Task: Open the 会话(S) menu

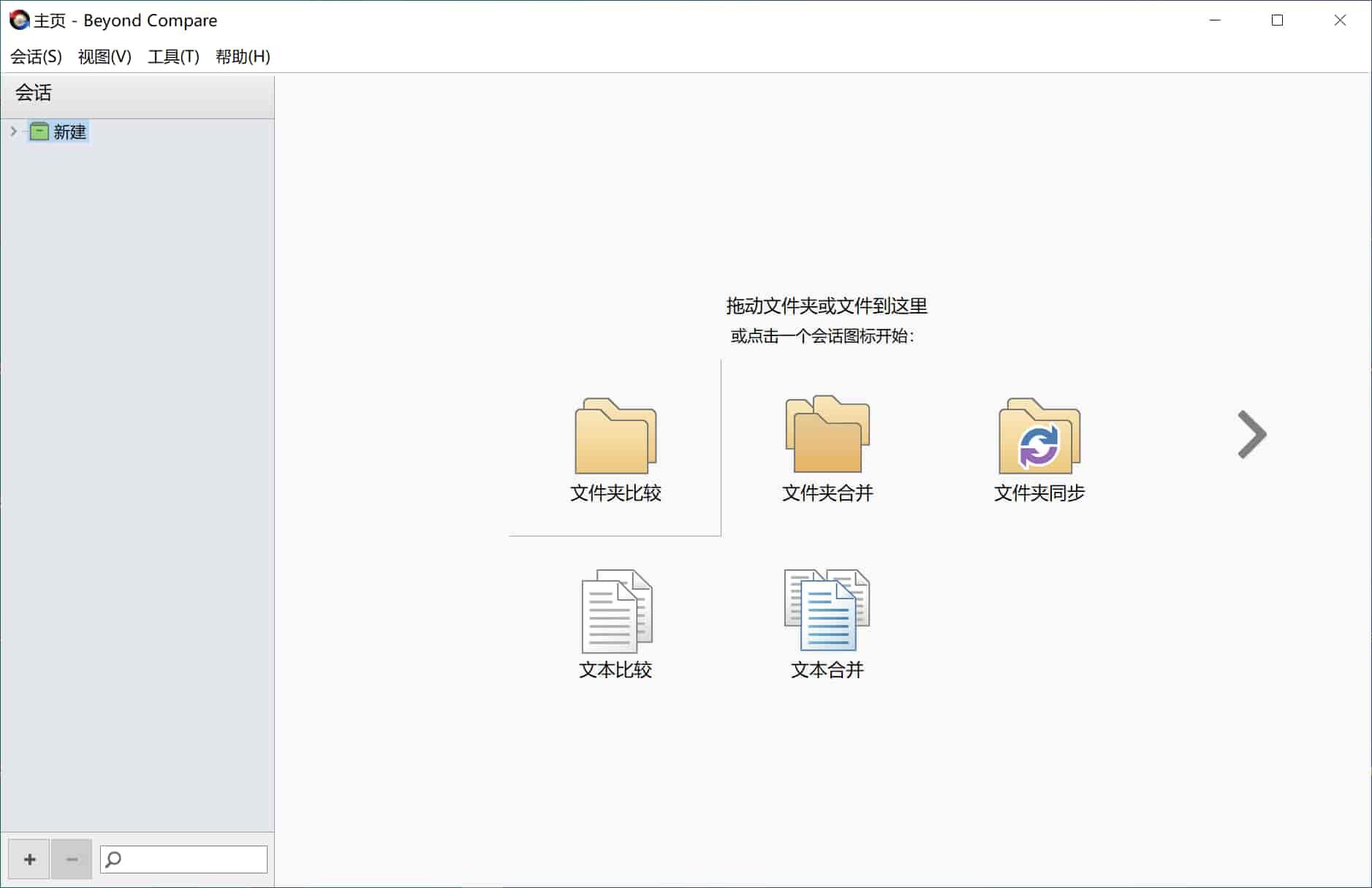Action: (34, 56)
